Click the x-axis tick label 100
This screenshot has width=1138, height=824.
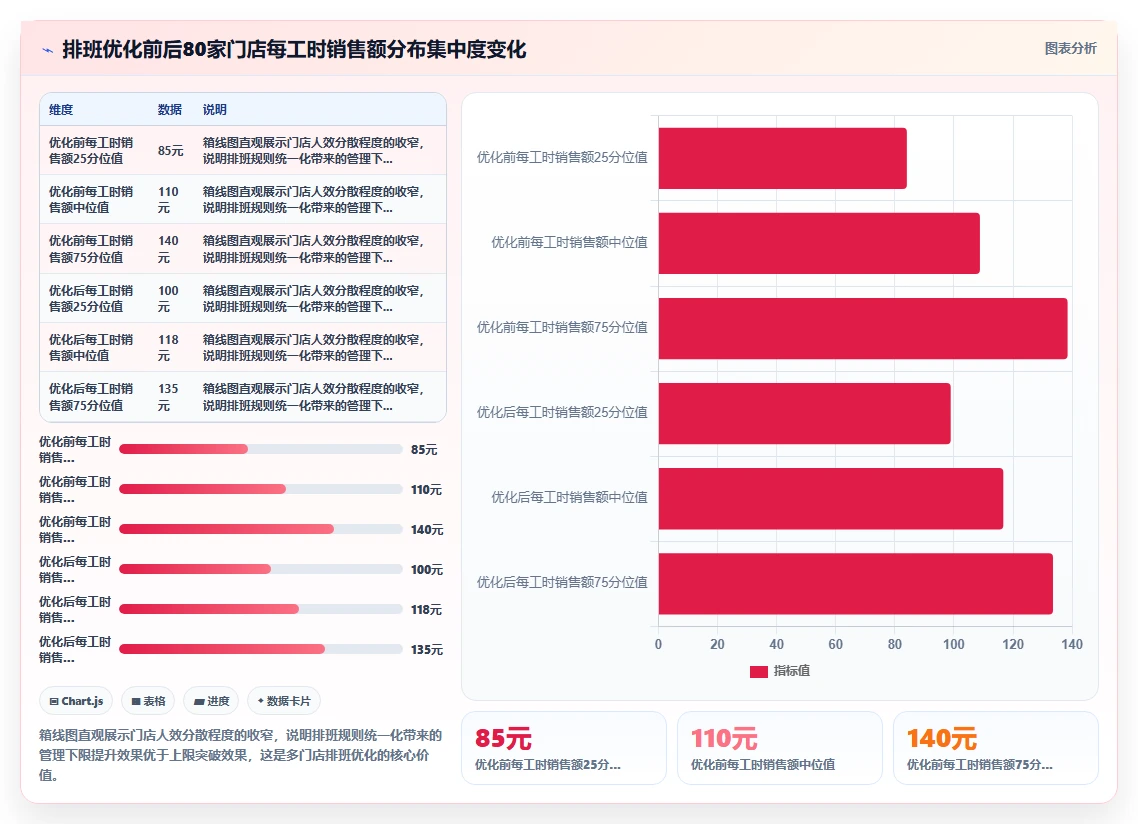coord(954,644)
